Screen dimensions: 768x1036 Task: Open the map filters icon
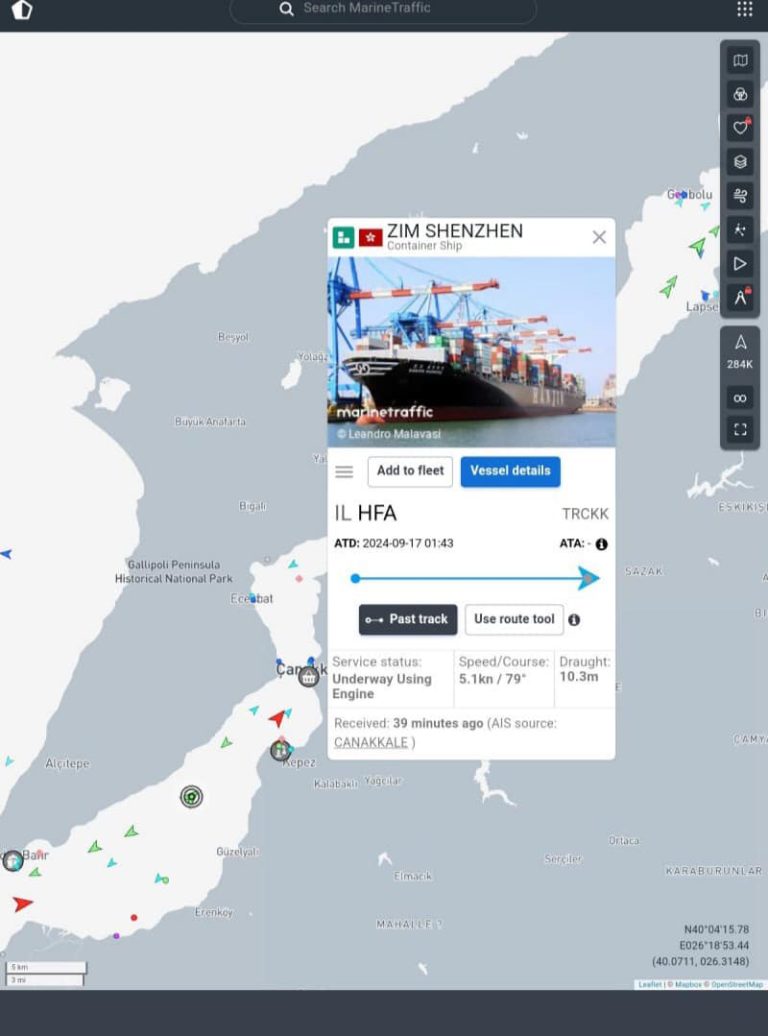point(740,94)
